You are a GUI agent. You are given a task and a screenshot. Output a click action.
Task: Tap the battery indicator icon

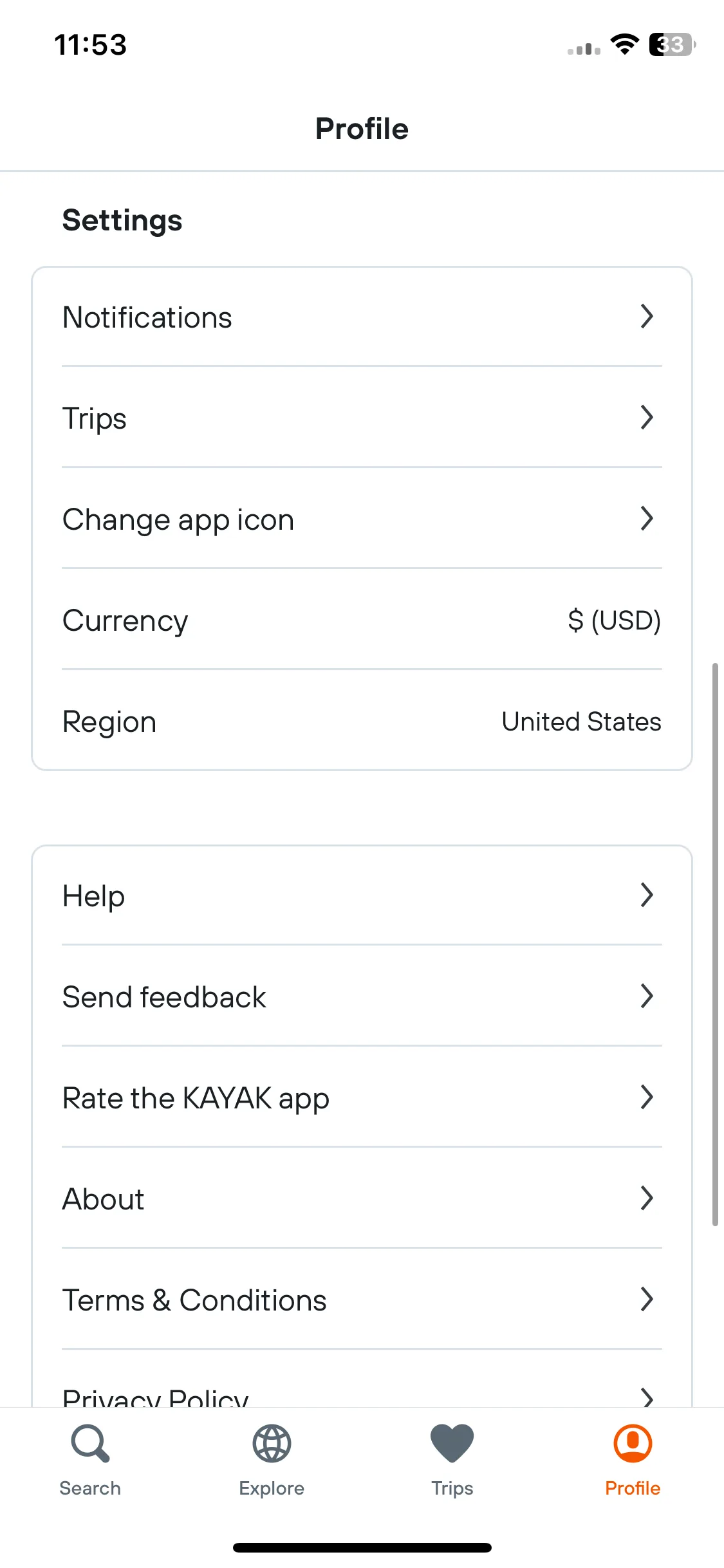672,44
